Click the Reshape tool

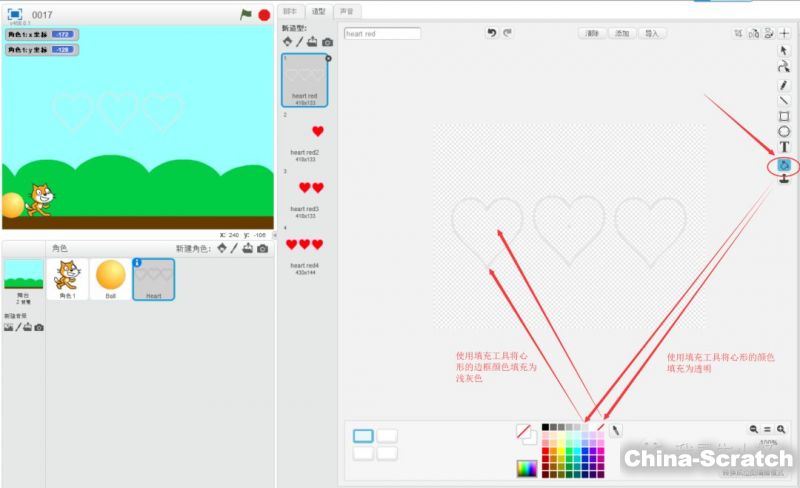[784, 67]
